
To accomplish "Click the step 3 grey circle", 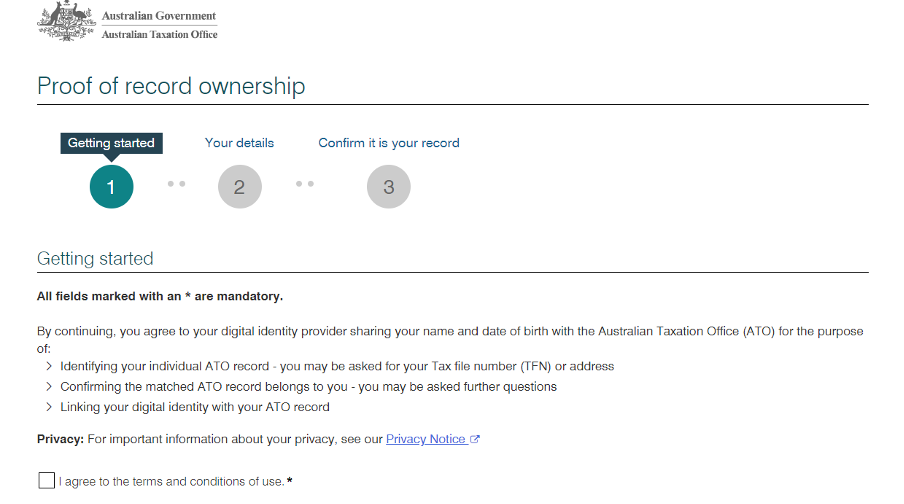I will (389, 187).
